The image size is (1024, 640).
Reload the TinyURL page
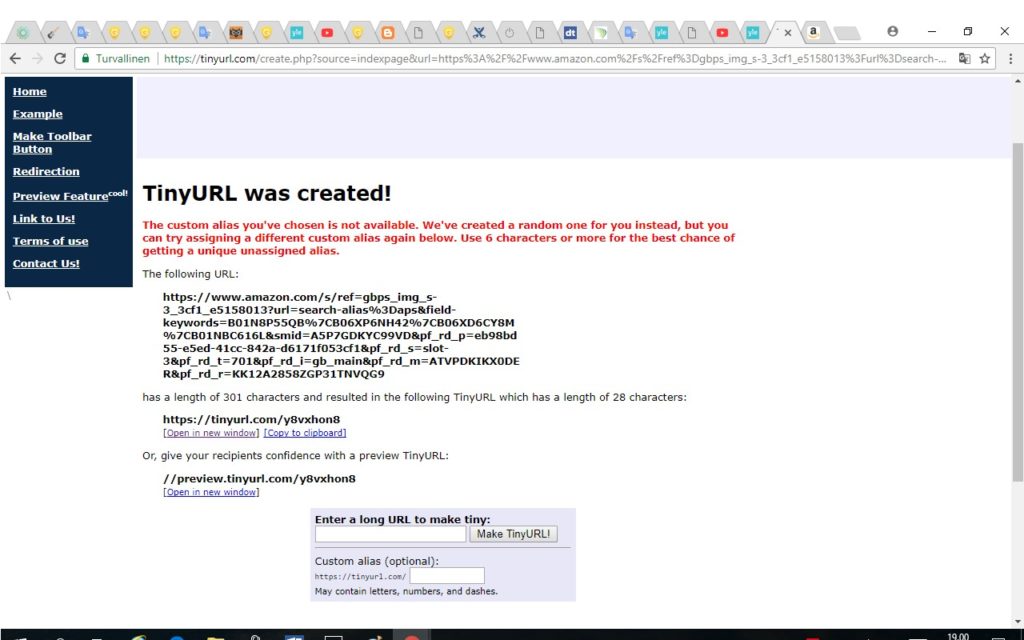pos(60,59)
